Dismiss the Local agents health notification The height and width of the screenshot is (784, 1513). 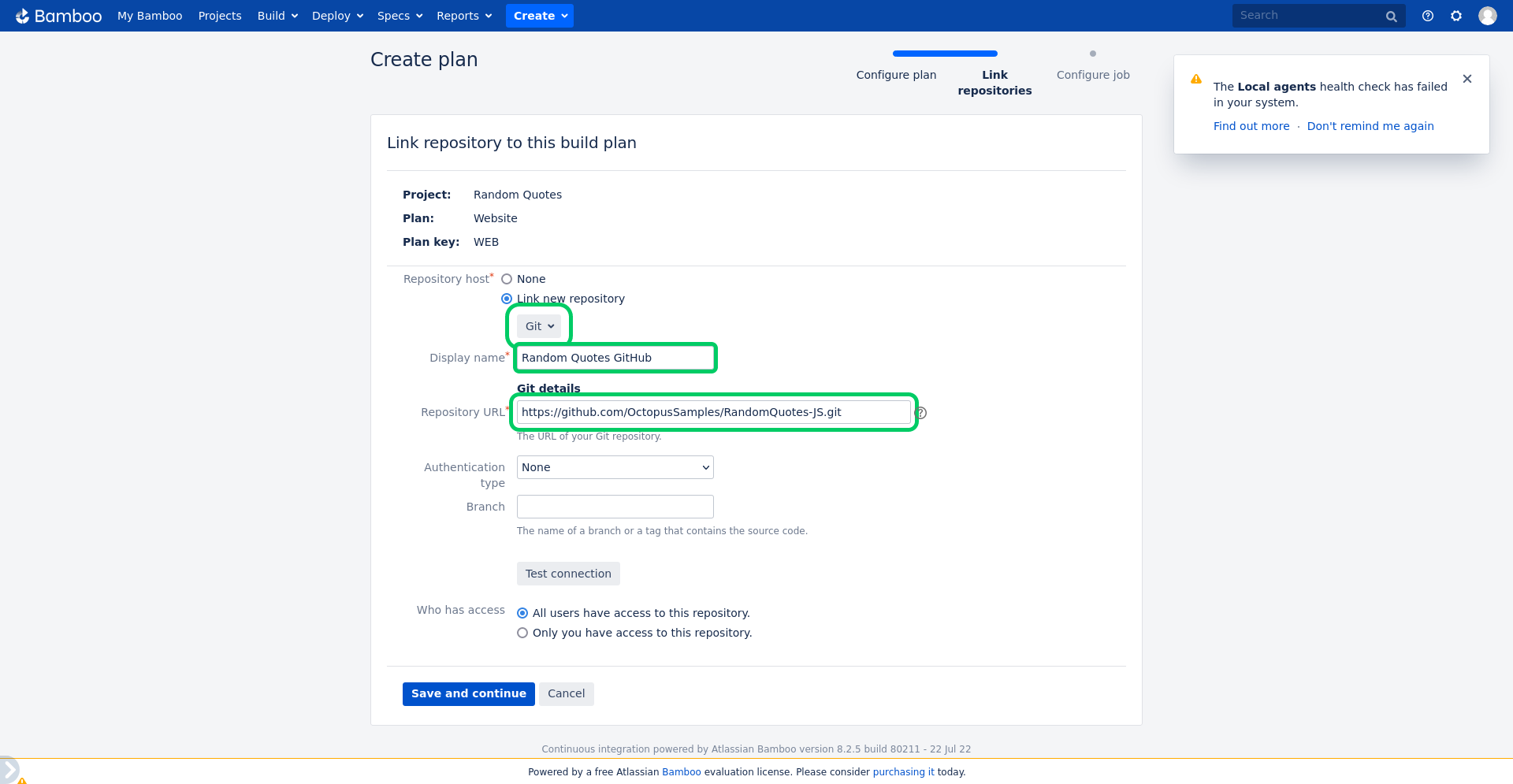click(1467, 79)
